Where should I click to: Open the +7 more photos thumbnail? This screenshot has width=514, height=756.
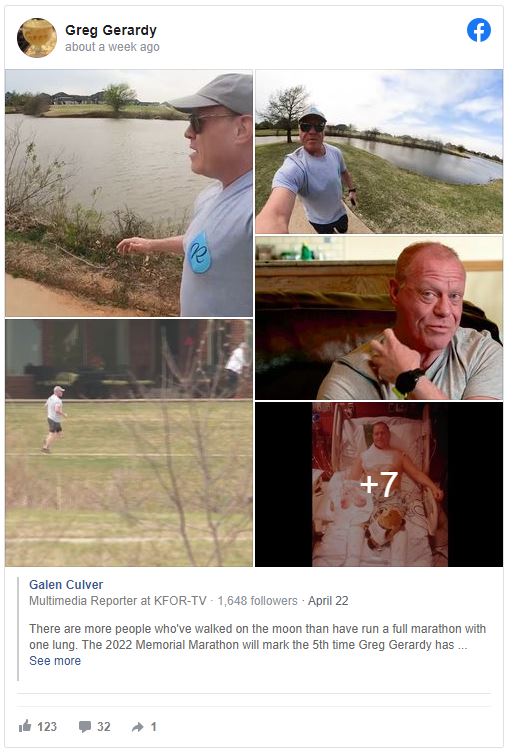pos(379,484)
